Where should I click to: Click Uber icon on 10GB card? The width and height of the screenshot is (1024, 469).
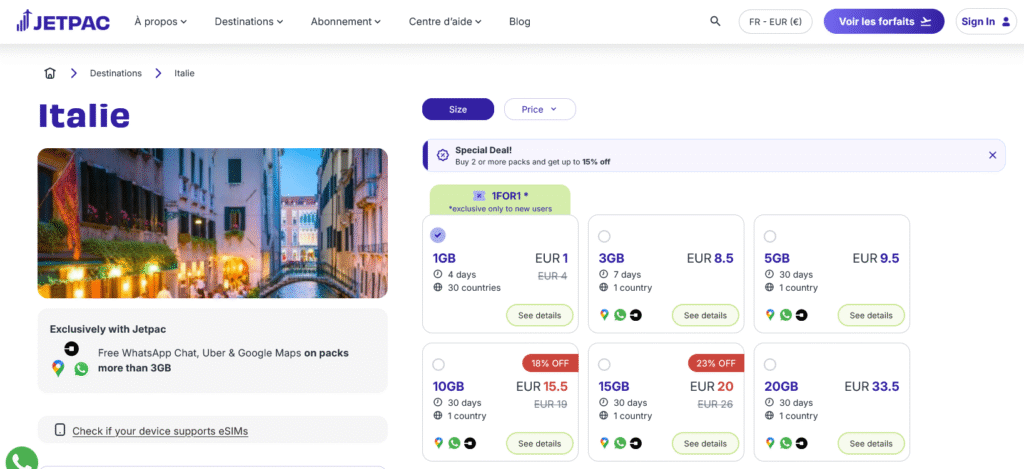[x=470, y=443]
